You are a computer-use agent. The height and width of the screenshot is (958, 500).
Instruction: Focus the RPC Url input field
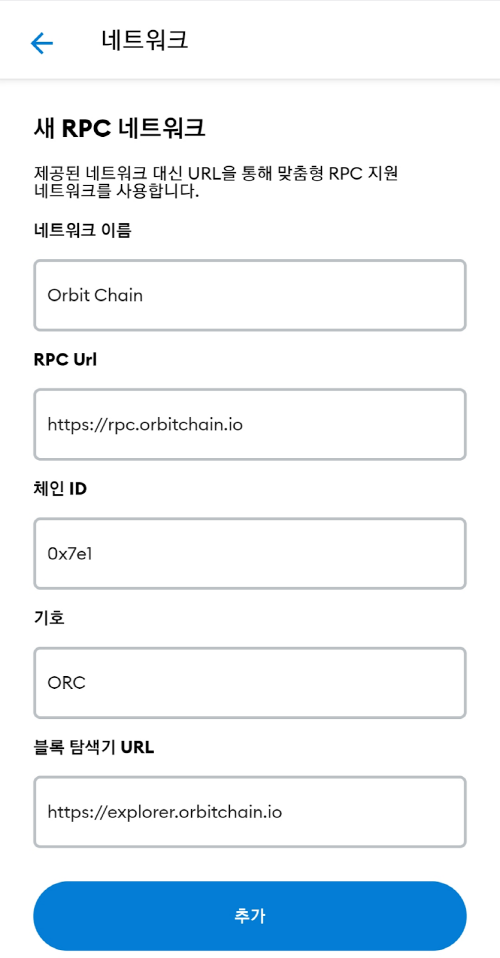[250, 424]
